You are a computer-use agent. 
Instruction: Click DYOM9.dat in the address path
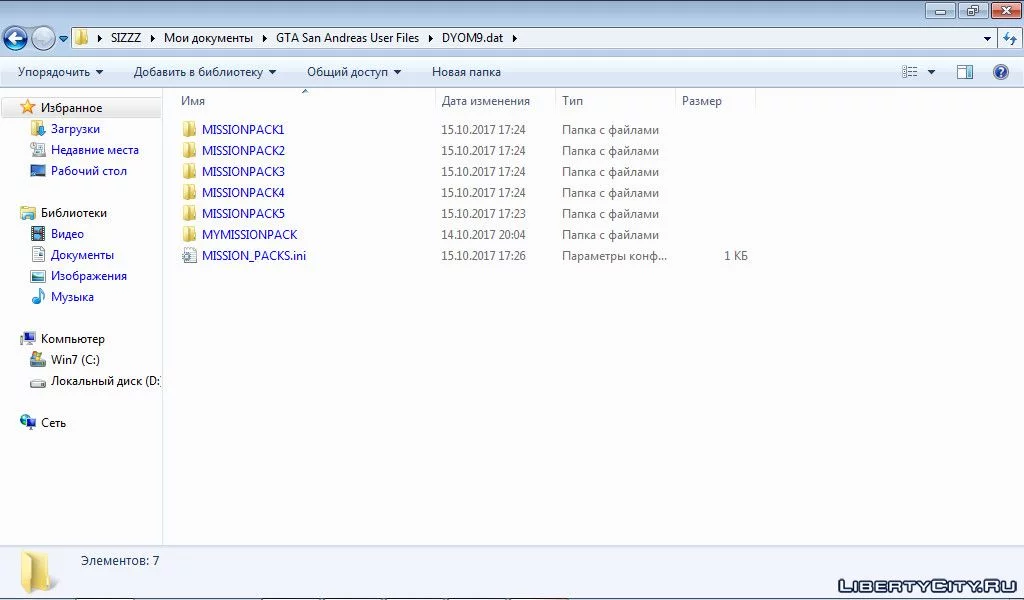click(472, 38)
